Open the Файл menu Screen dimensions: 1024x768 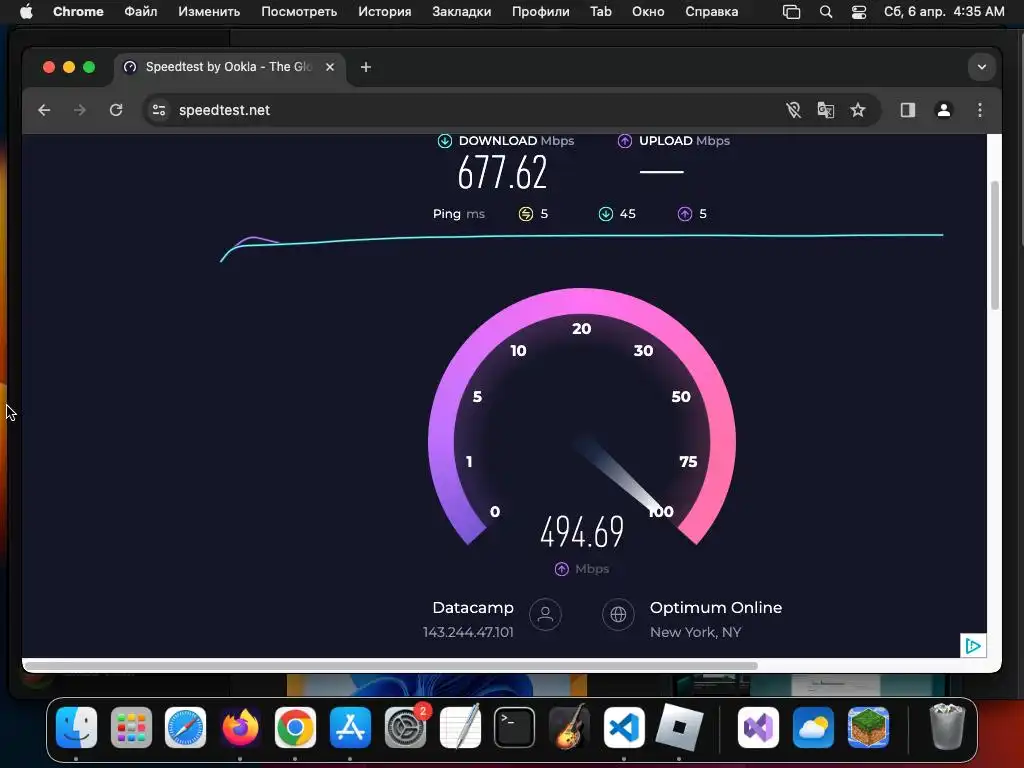coord(140,11)
